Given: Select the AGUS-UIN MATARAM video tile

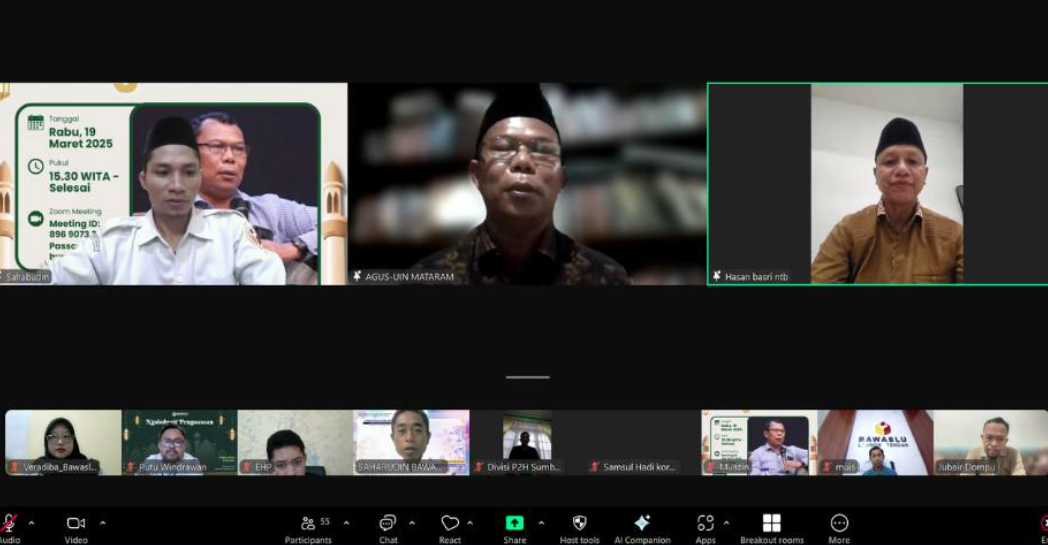Looking at the screenshot, I should pyautogui.click(x=527, y=184).
